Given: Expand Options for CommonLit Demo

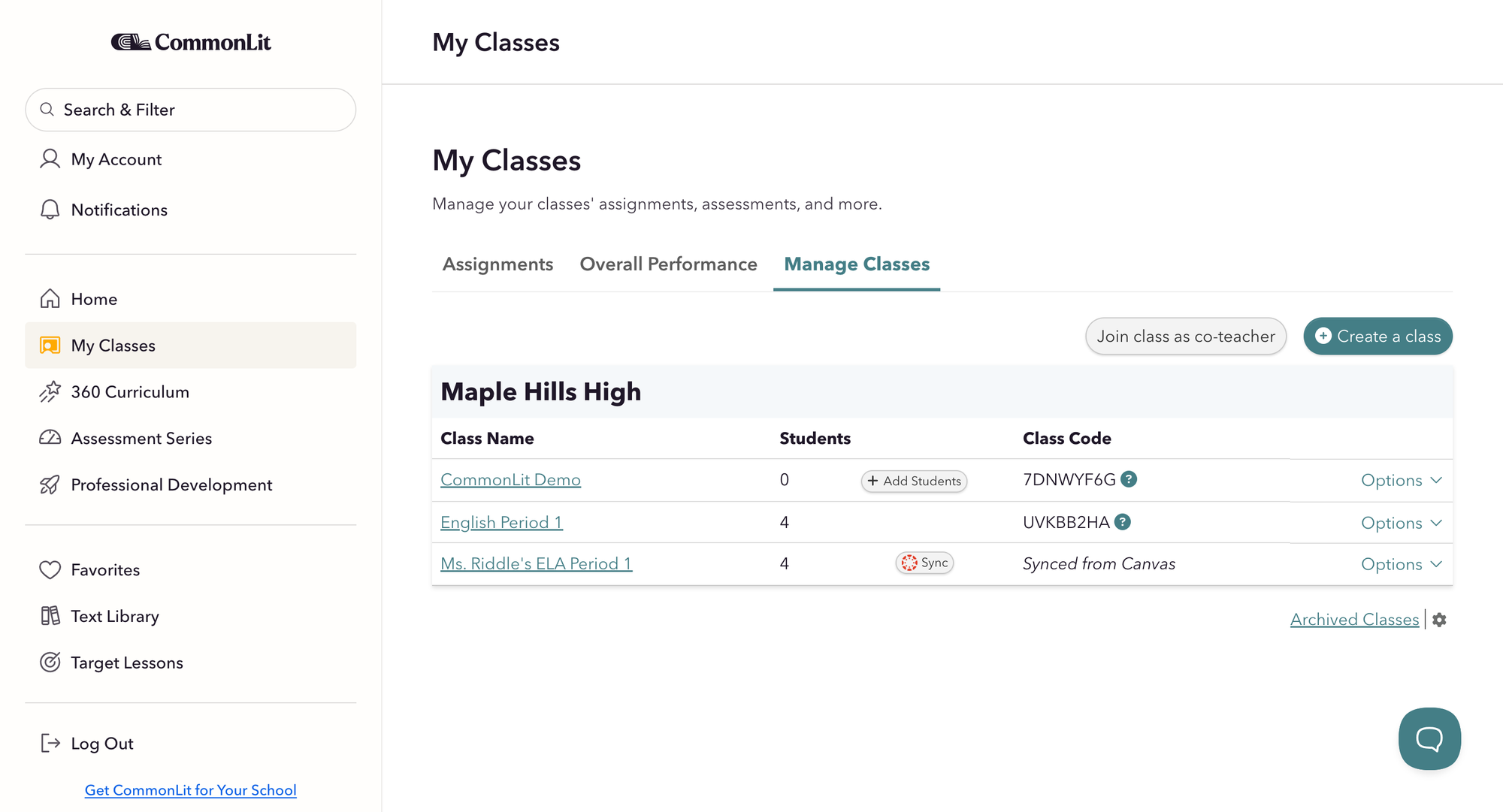Looking at the screenshot, I should (1402, 480).
